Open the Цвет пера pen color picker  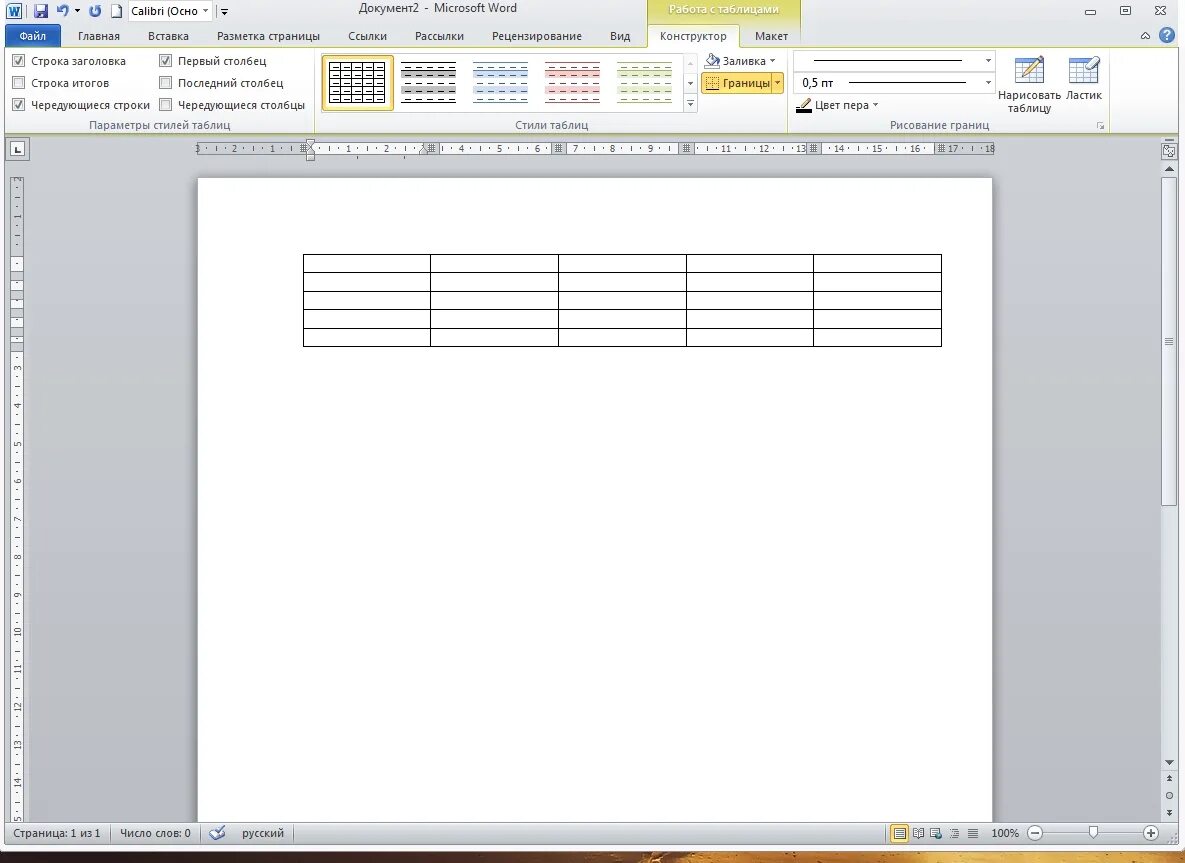[x=837, y=105]
